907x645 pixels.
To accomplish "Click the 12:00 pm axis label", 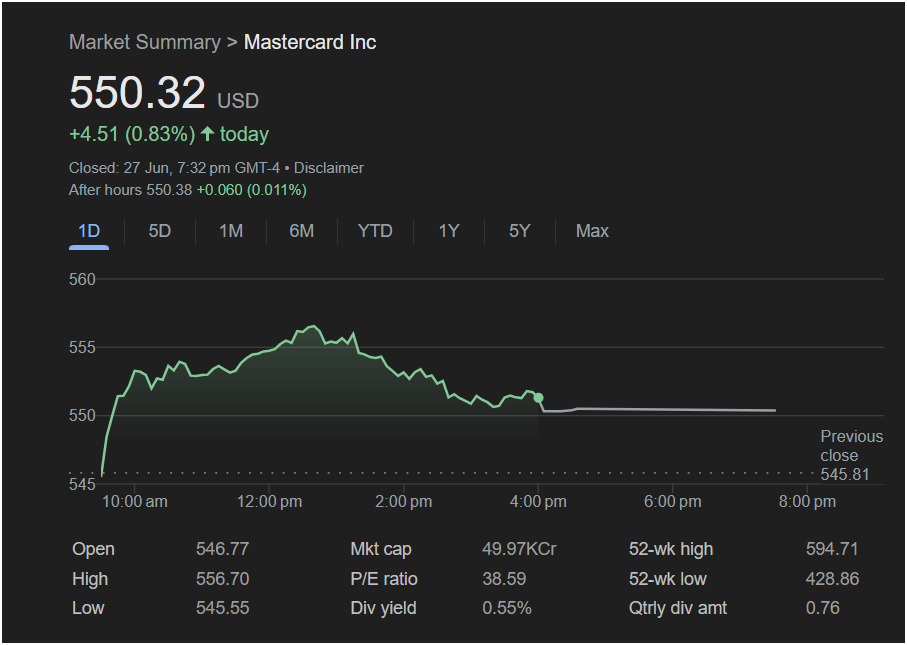I will (x=270, y=502).
